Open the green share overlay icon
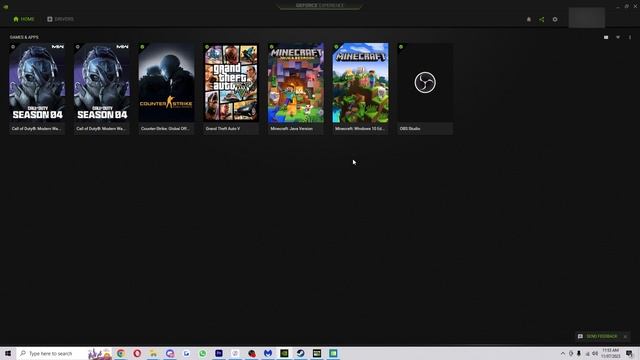Viewport: 640px width, 360px height. 542,19
